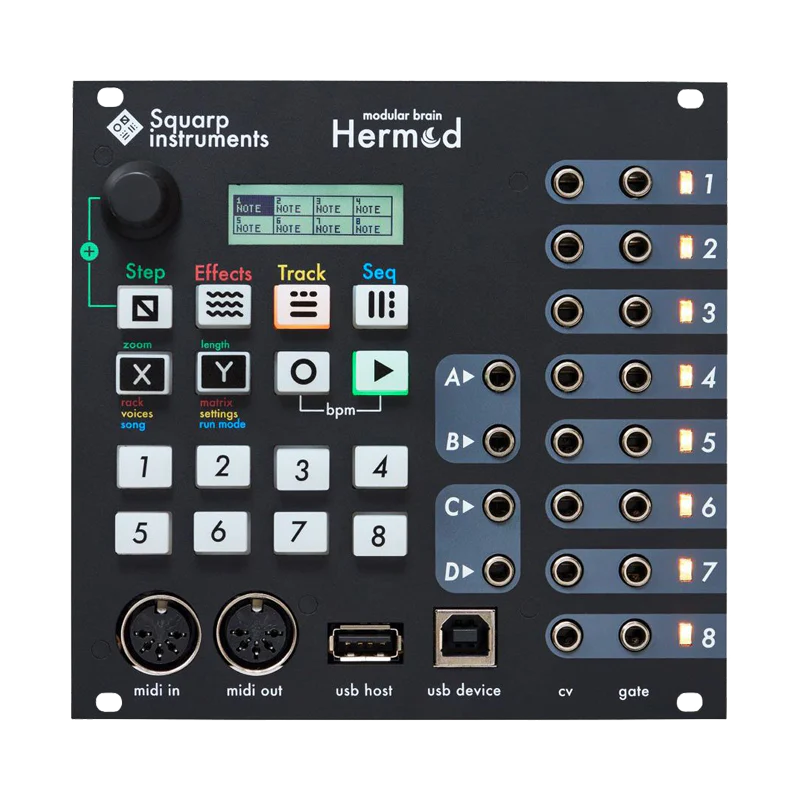Click the usb device port

pyautogui.click(x=465, y=637)
